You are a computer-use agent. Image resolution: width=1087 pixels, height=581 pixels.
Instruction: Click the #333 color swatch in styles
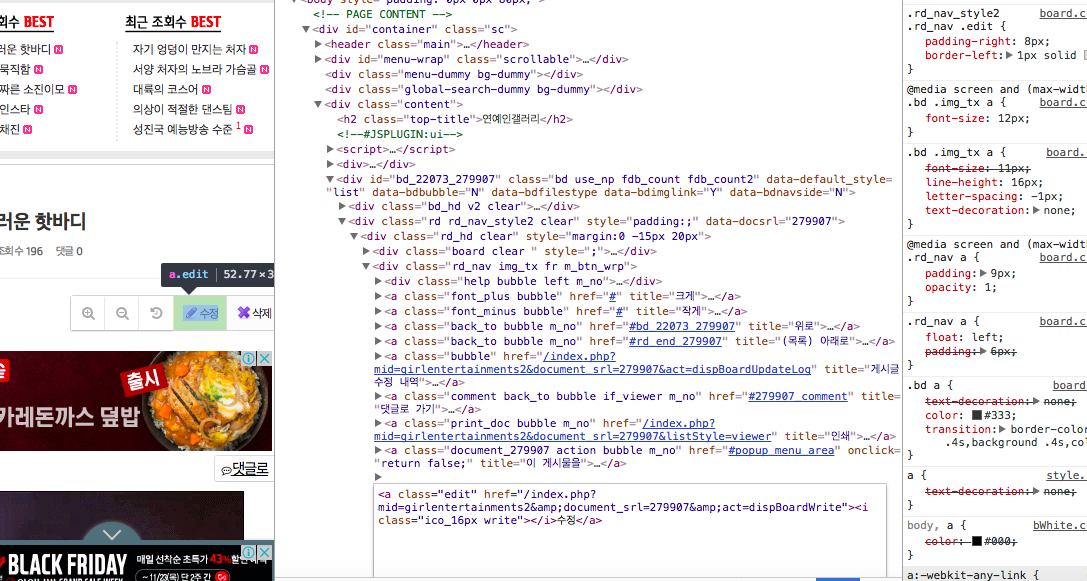(978, 416)
